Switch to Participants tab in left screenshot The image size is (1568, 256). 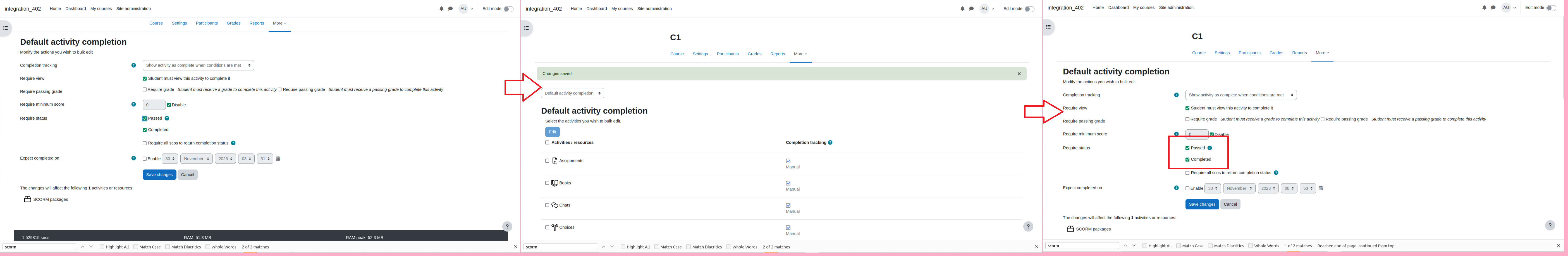click(x=207, y=23)
